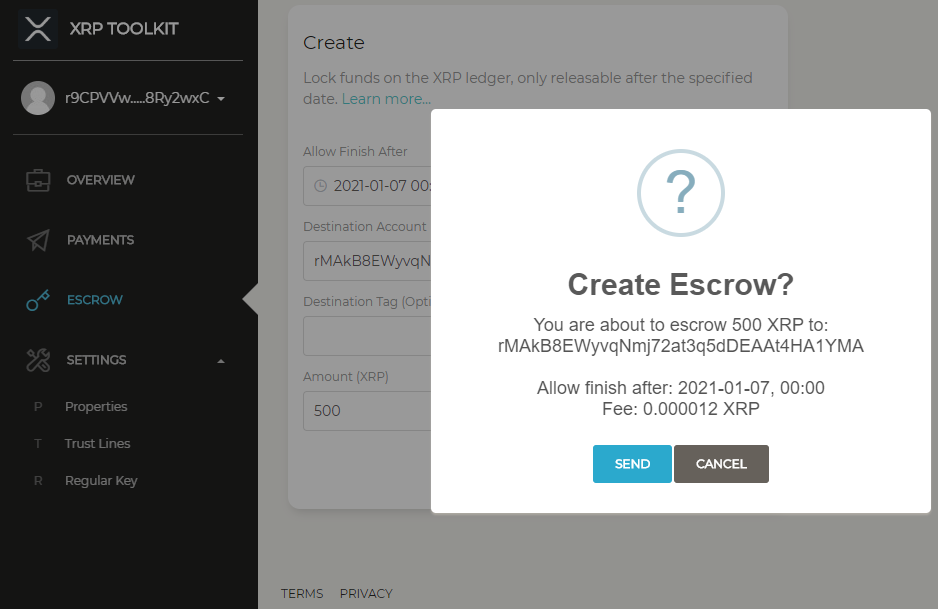Open Properties settings page

[x=96, y=407]
